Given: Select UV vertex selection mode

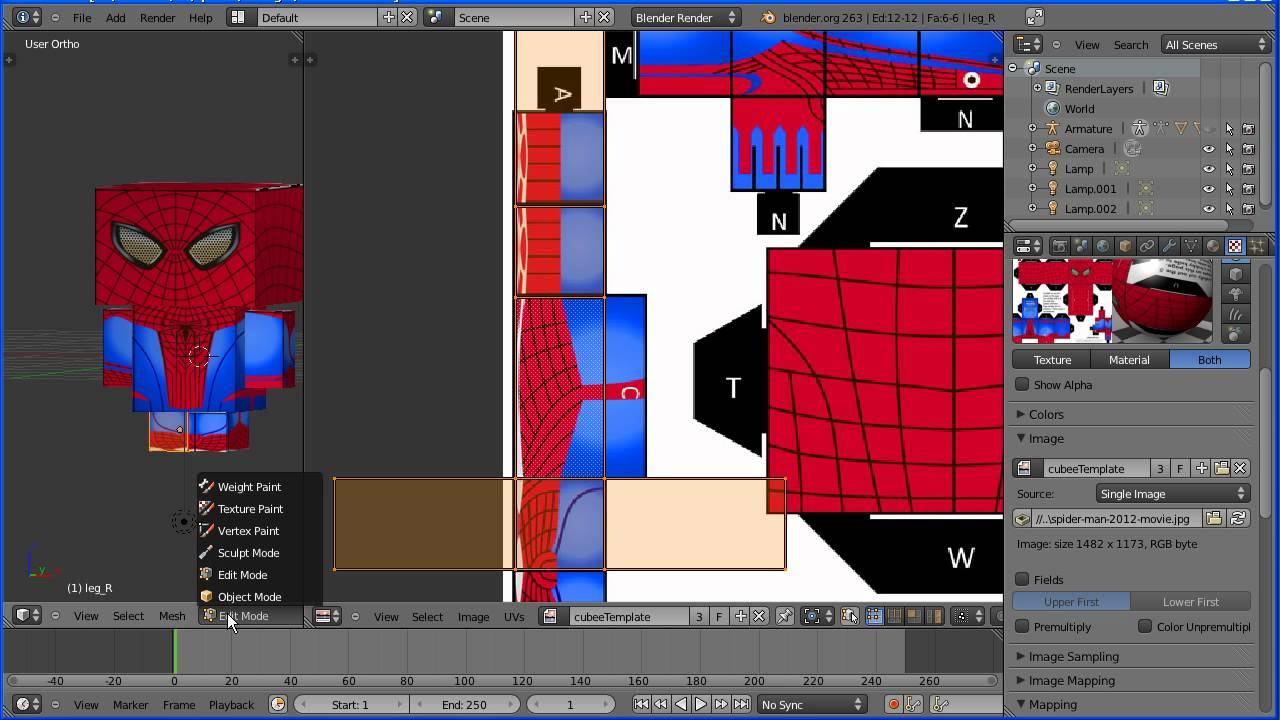Looking at the screenshot, I should [875, 617].
